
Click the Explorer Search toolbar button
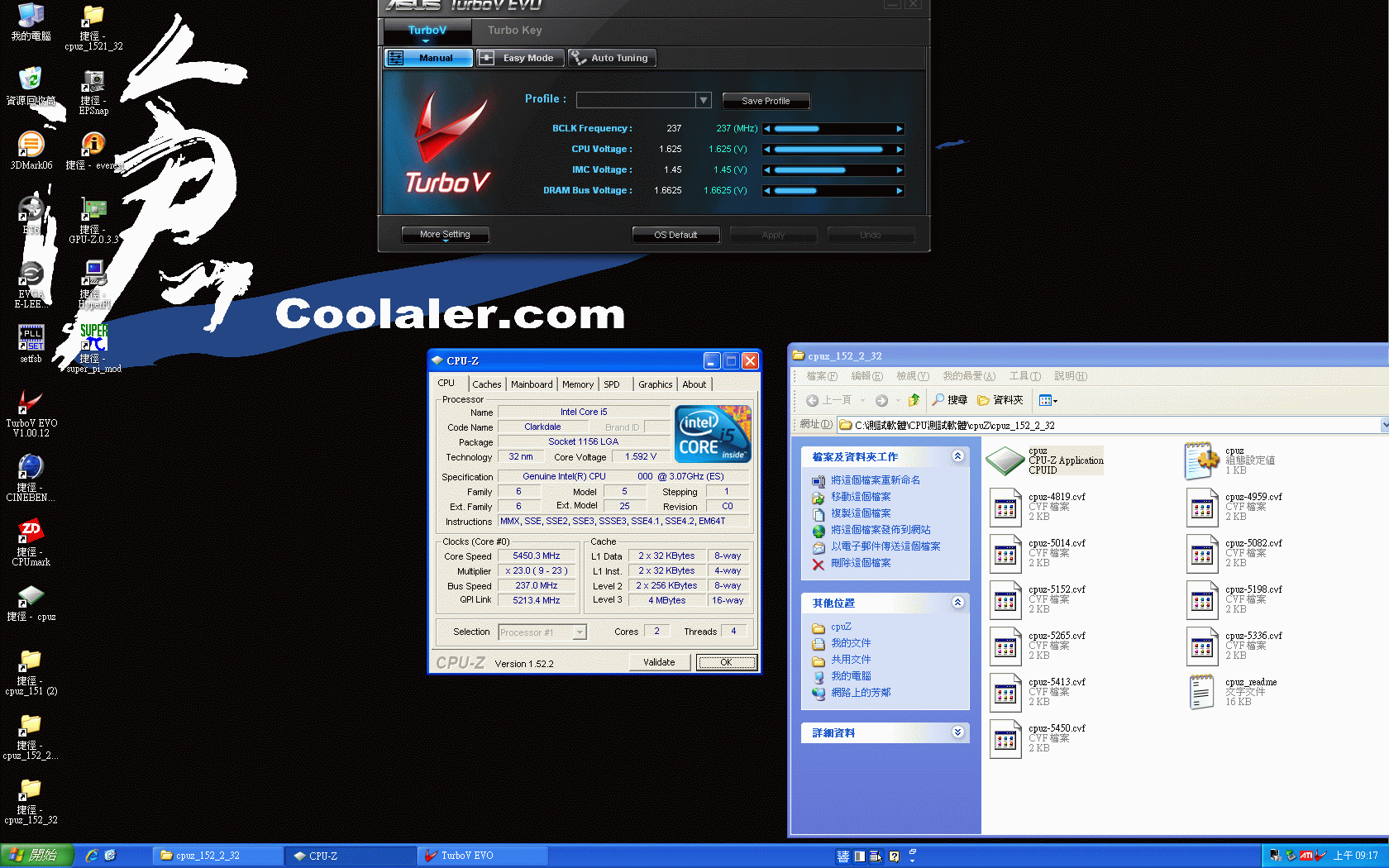pyautogui.click(x=949, y=400)
